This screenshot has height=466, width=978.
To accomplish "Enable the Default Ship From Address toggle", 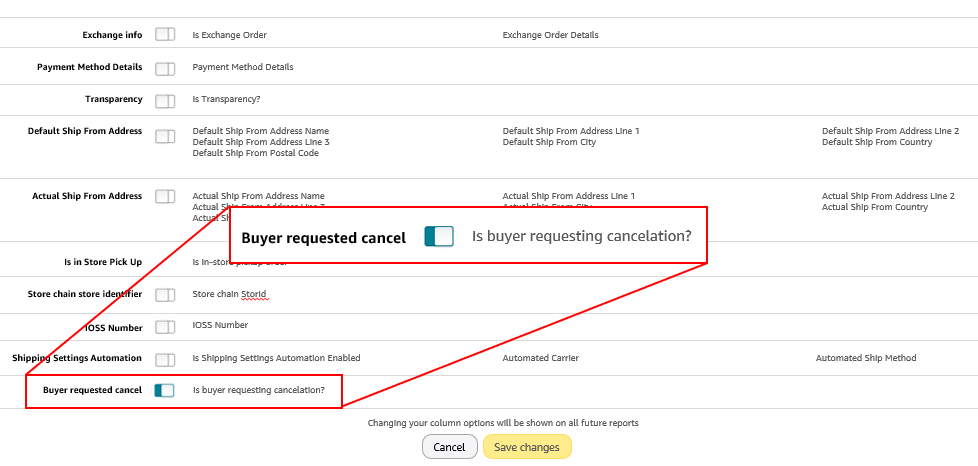I will [165, 136].
